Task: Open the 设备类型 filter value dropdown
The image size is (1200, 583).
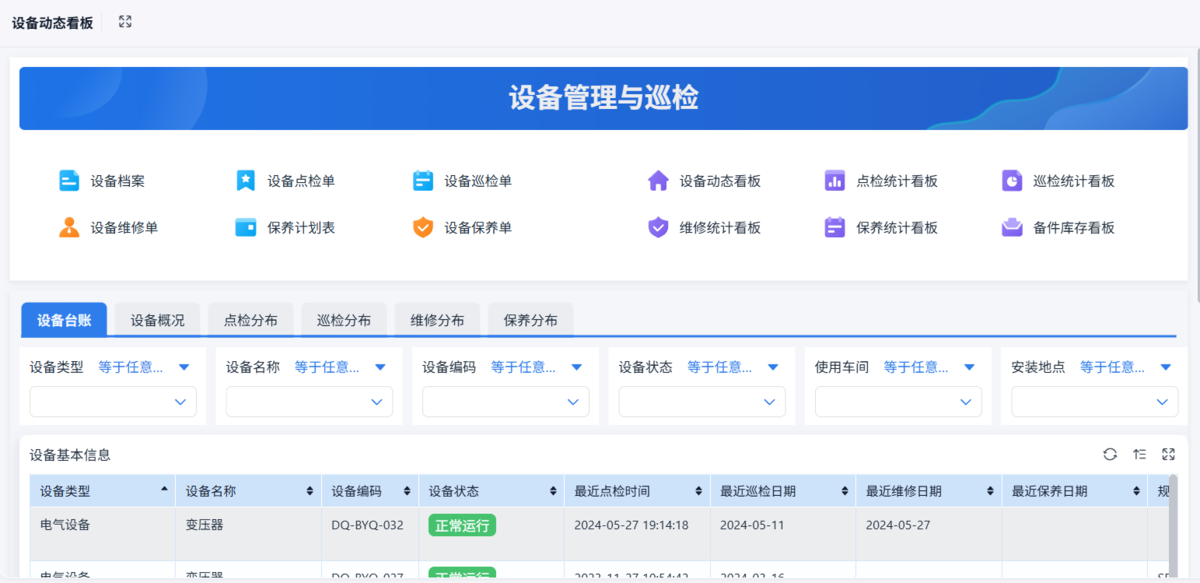Action: click(x=113, y=402)
